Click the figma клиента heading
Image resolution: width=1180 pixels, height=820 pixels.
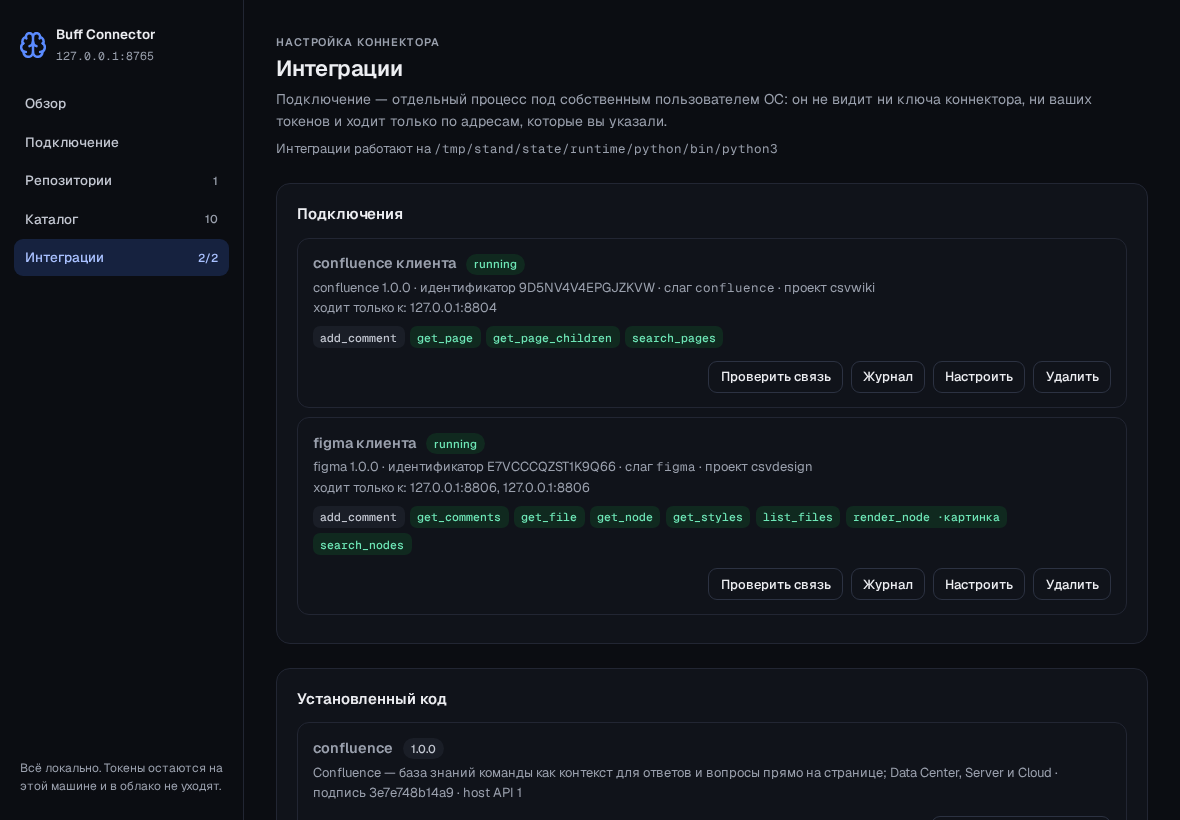pos(364,443)
